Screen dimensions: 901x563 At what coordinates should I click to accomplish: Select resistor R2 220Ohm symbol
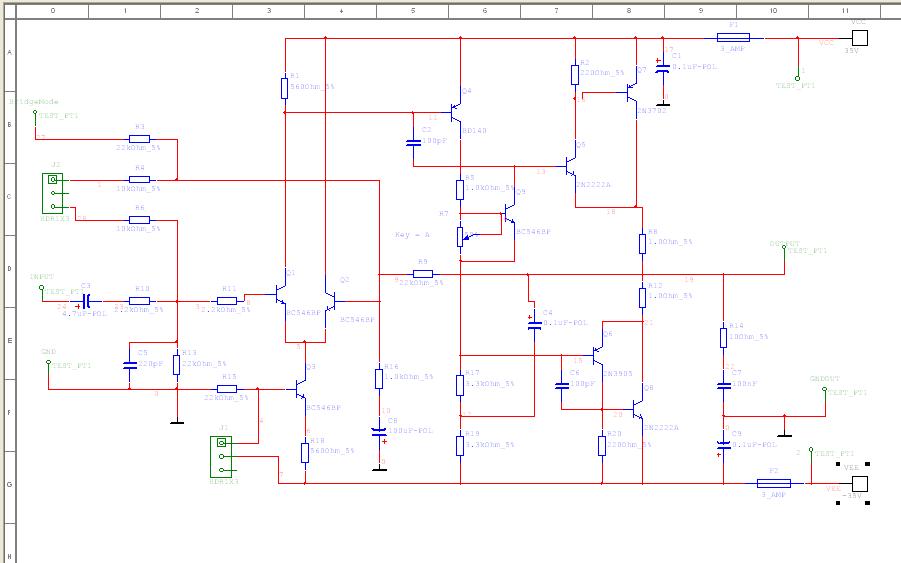click(x=575, y=75)
